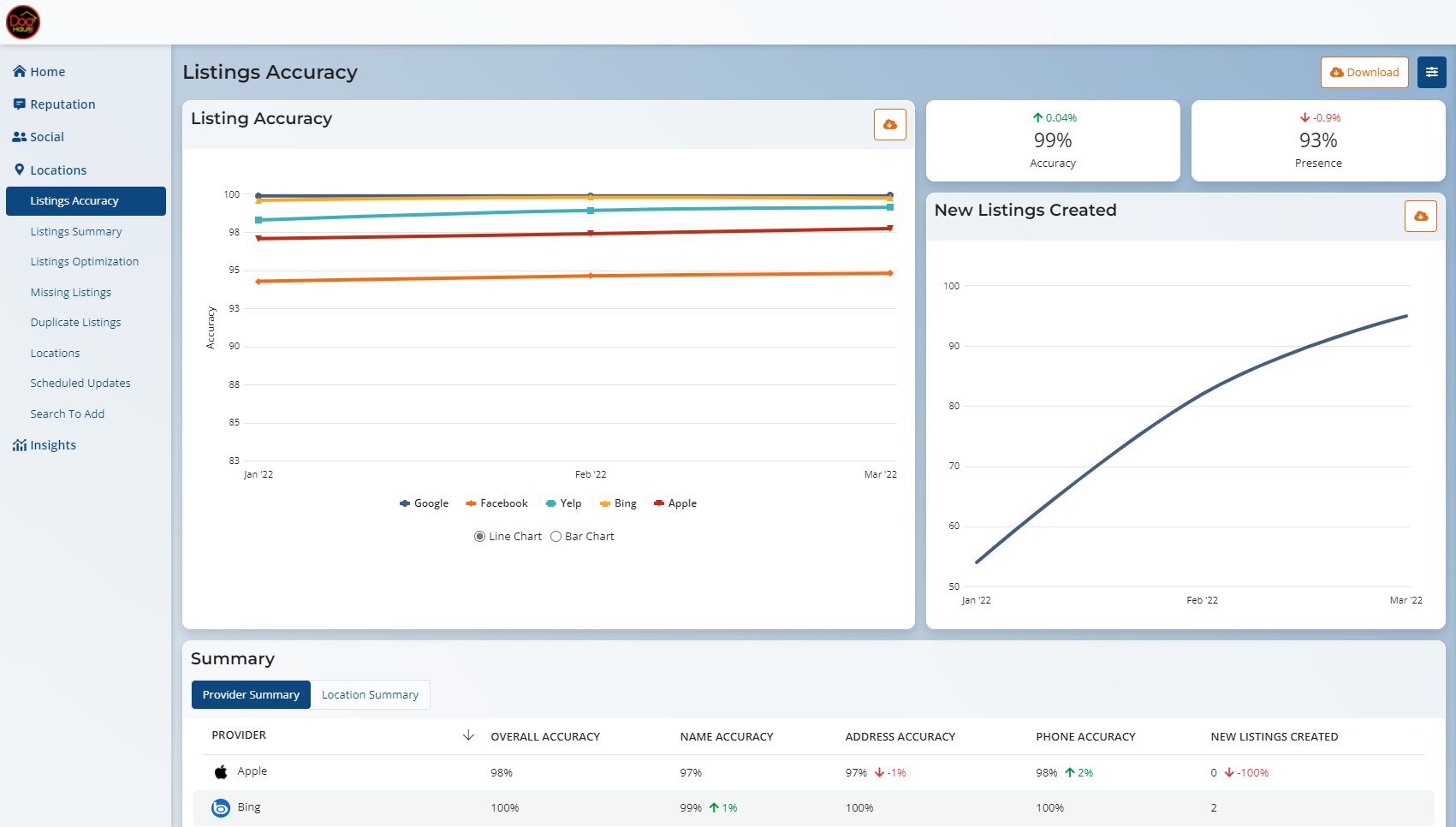Collapse the Locations sidebar section
This screenshot has width=1456, height=827.
tap(58, 170)
